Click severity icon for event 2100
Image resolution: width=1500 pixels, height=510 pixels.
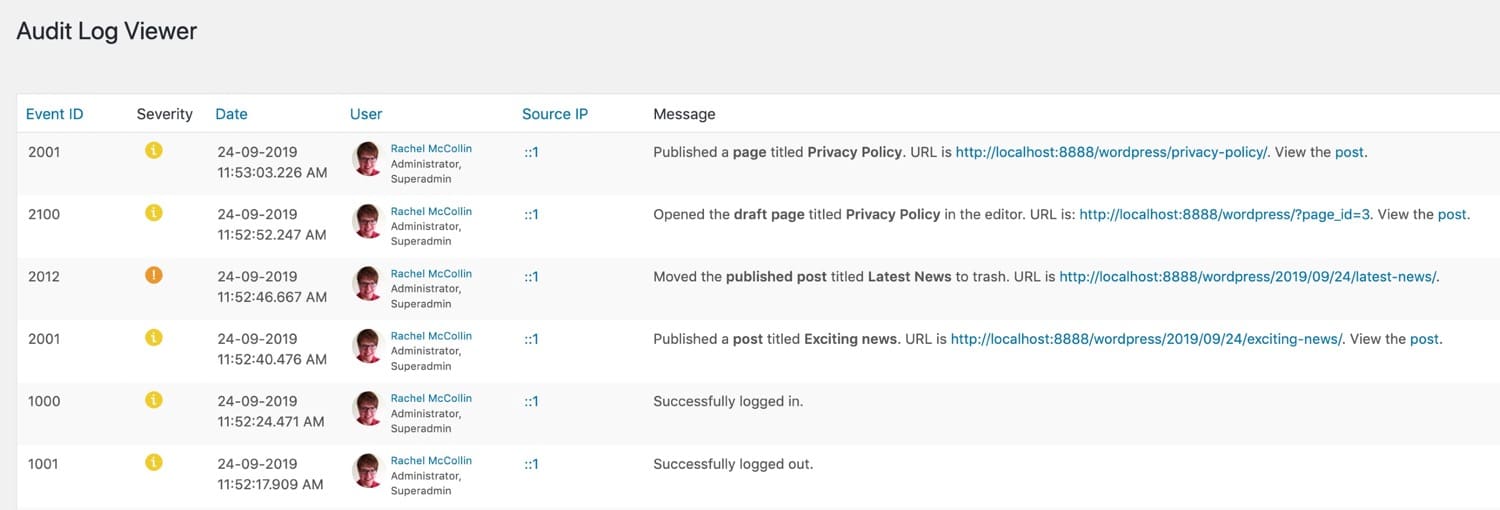point(153,213)
